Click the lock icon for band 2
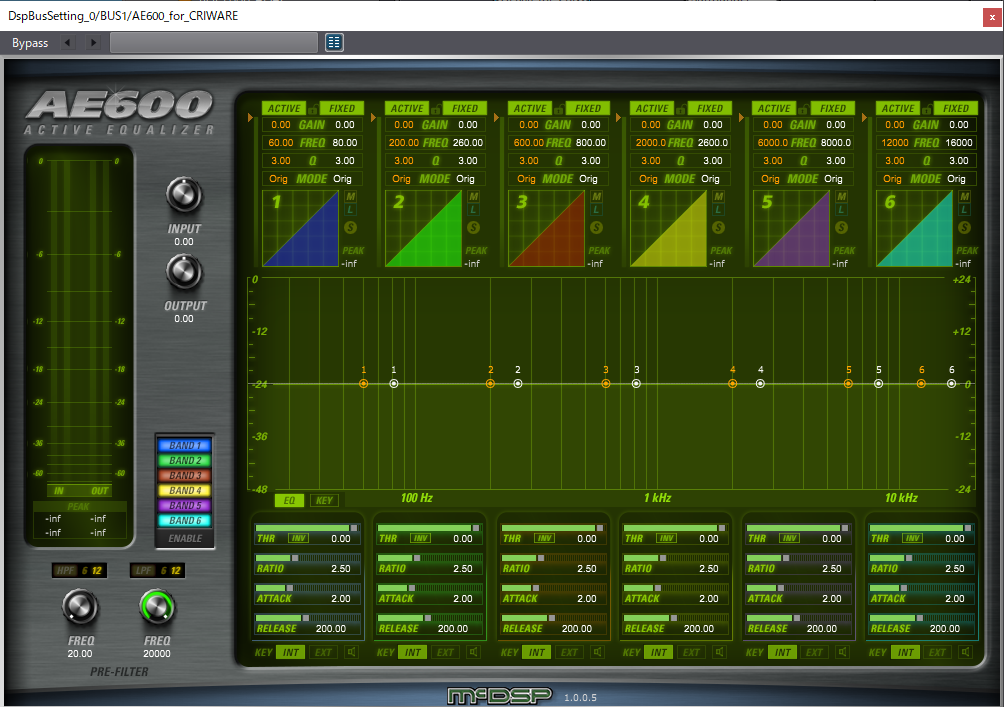Screen dimensions: 1004x707 pyautogui.click(x=435, y=108)
